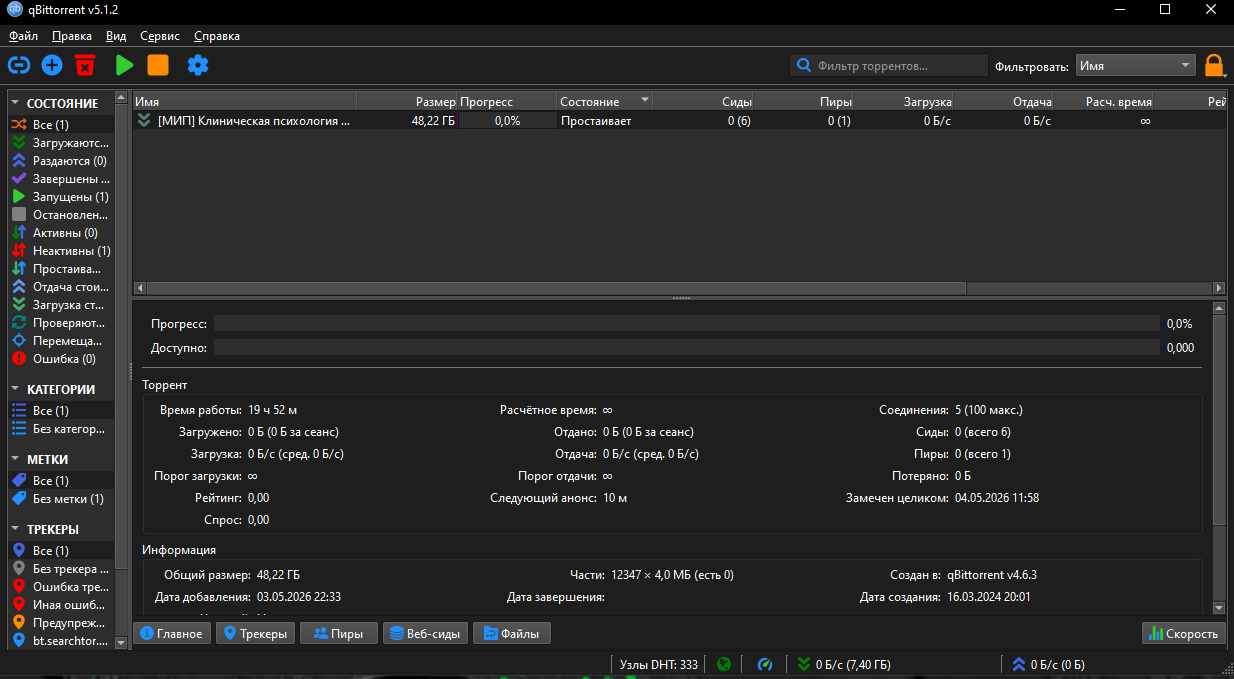Select the 'Активны (0)' status filter
Screen dimensions: 1234x679
tap(62, 233)
